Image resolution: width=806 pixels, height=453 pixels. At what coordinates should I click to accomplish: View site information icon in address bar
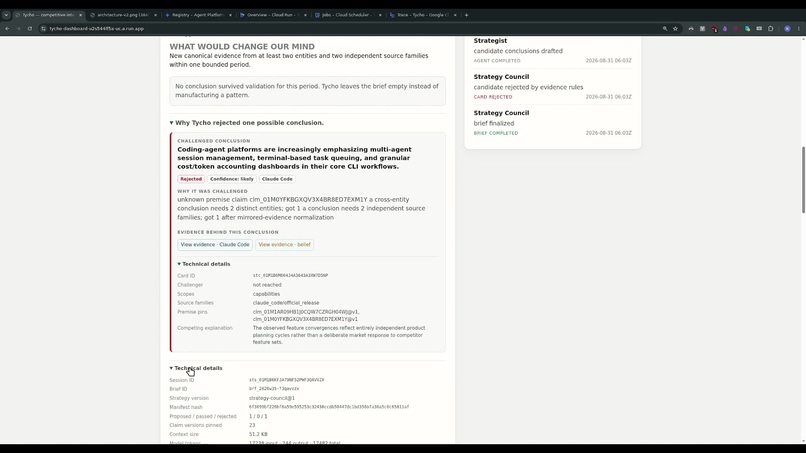coord(44,29)
